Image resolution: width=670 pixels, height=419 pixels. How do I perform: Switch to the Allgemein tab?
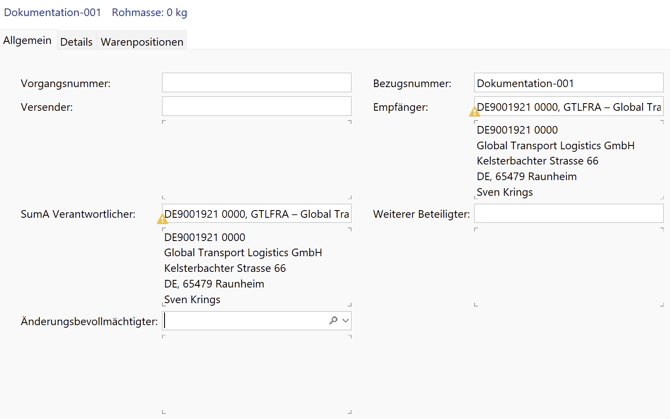pyautogui.click(x=27, y=41)
